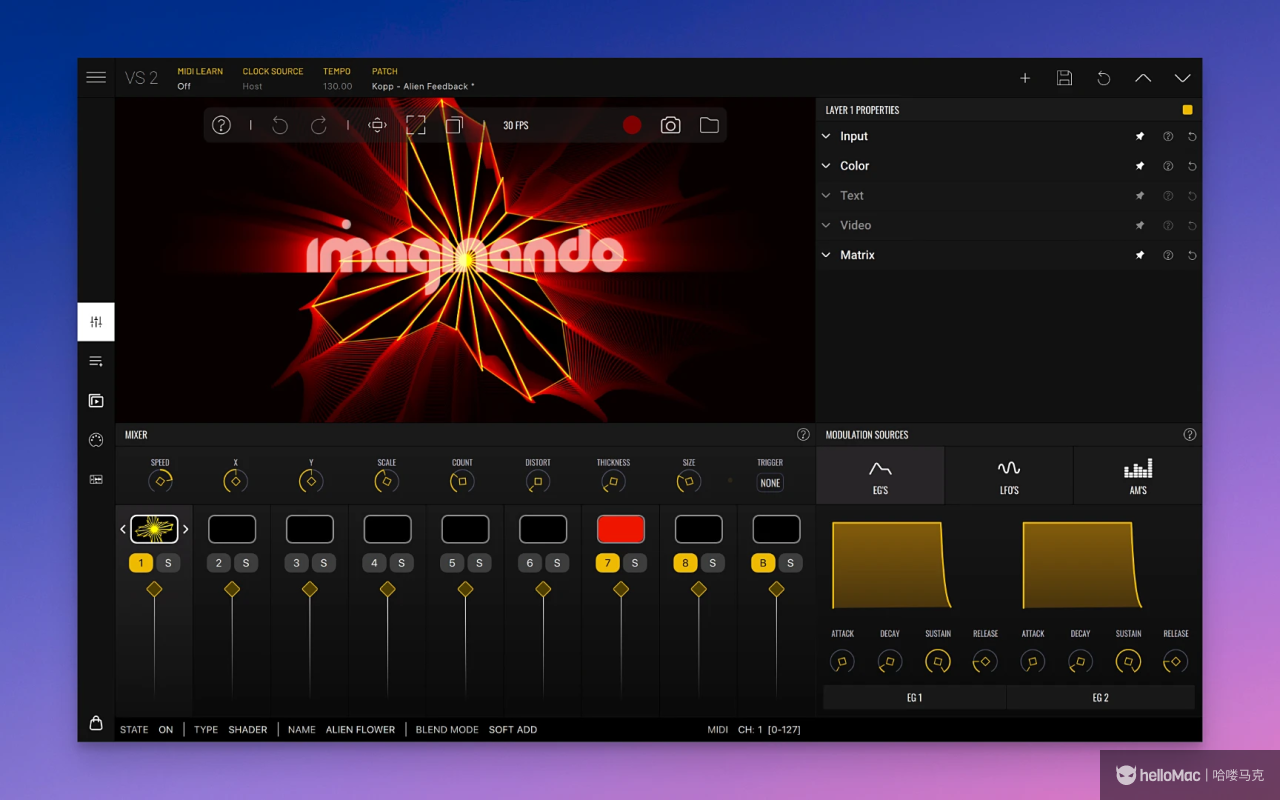Open the output folder icon
The image size is (1280, 800).
tap(709, 125)
